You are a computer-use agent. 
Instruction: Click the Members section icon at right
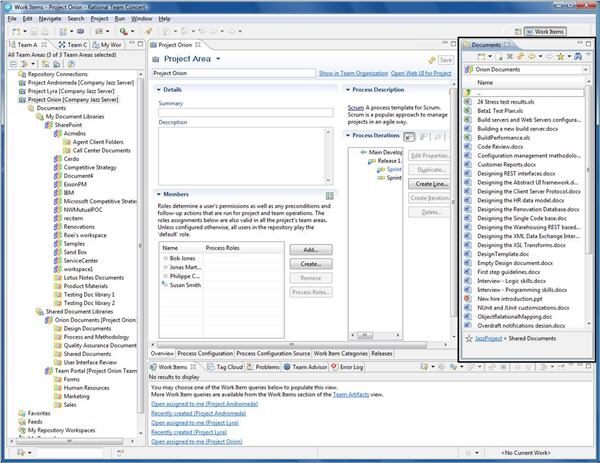[330, 195]
